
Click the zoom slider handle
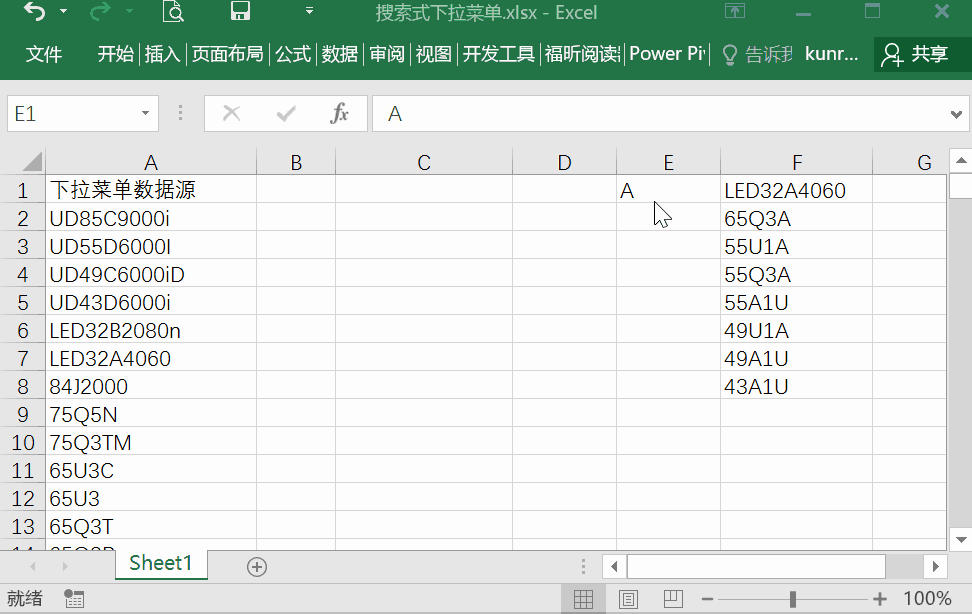793,598
